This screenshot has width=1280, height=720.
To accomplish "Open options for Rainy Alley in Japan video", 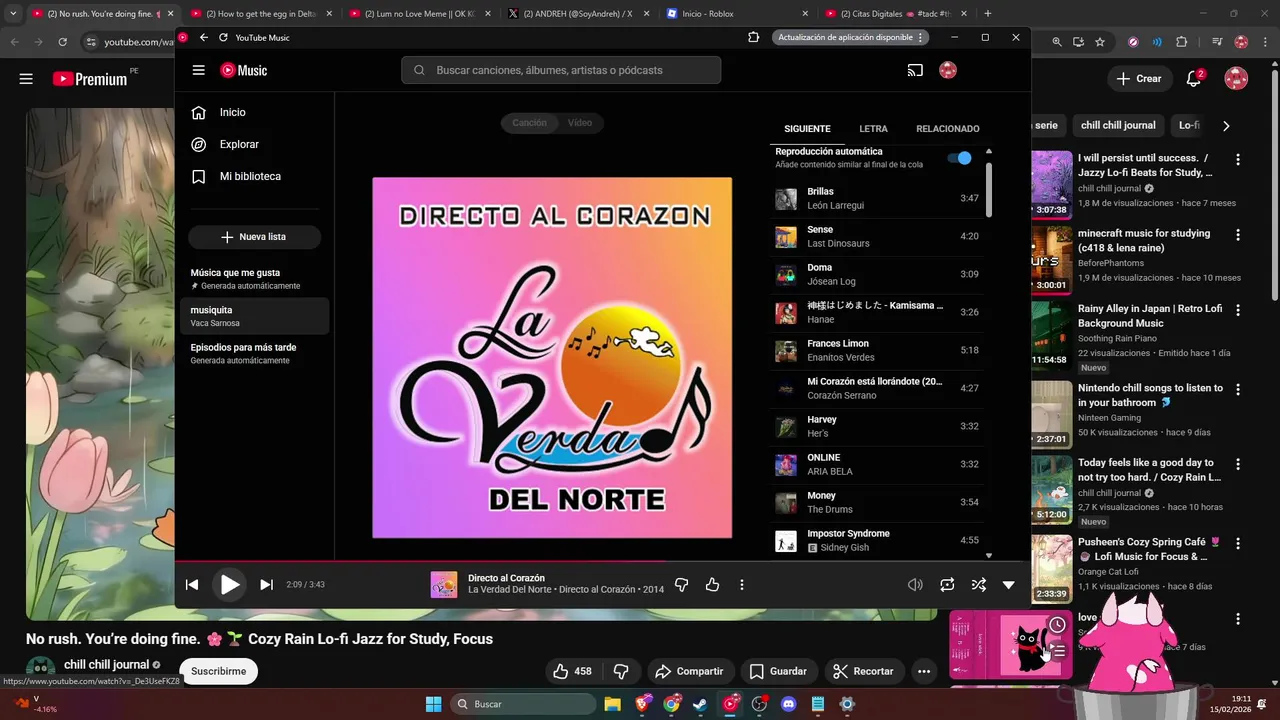I will click(1238, 310).
